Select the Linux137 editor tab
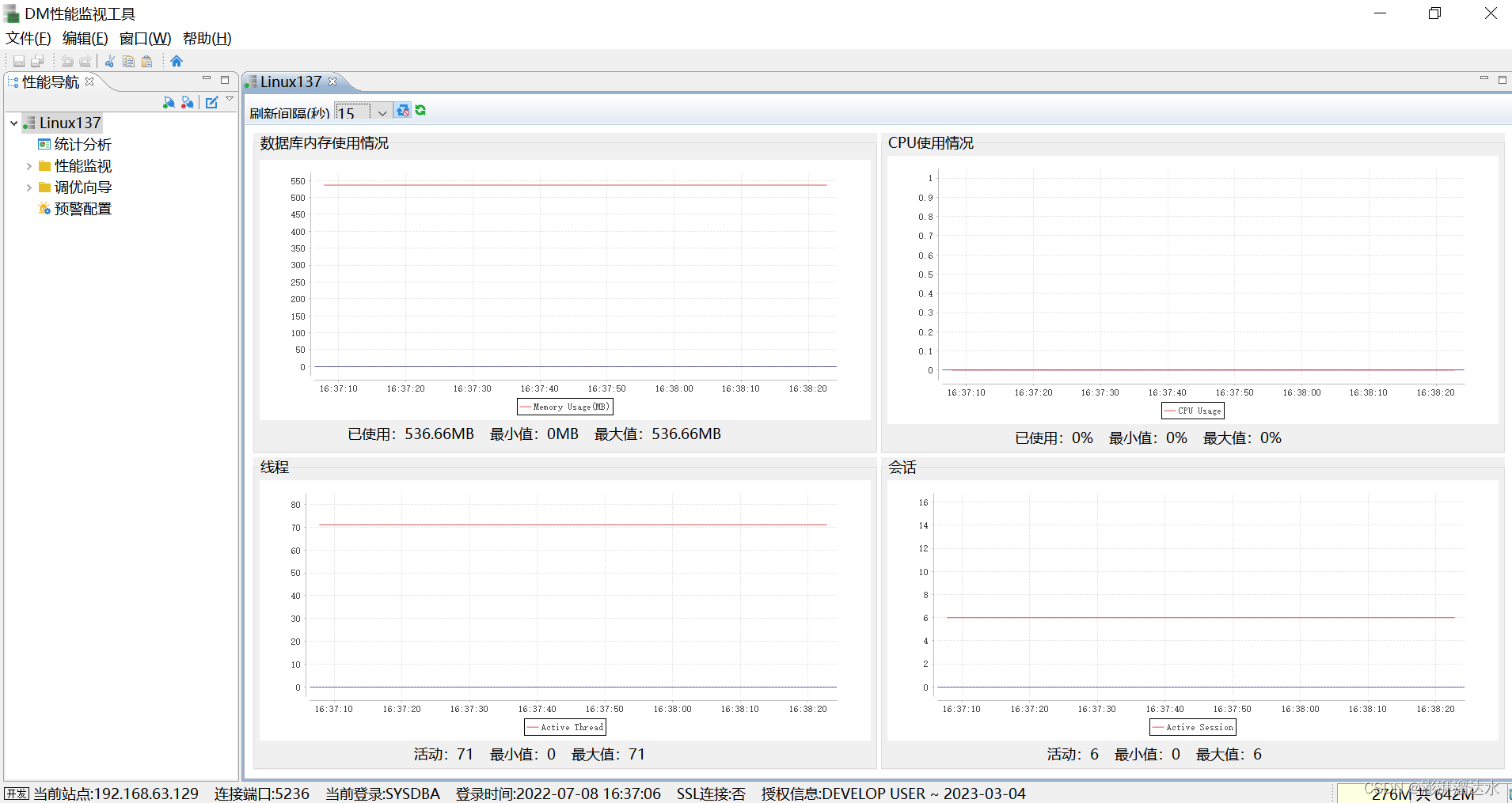The width and height of the screenshot is (1512, 803). tap(291, 81)
